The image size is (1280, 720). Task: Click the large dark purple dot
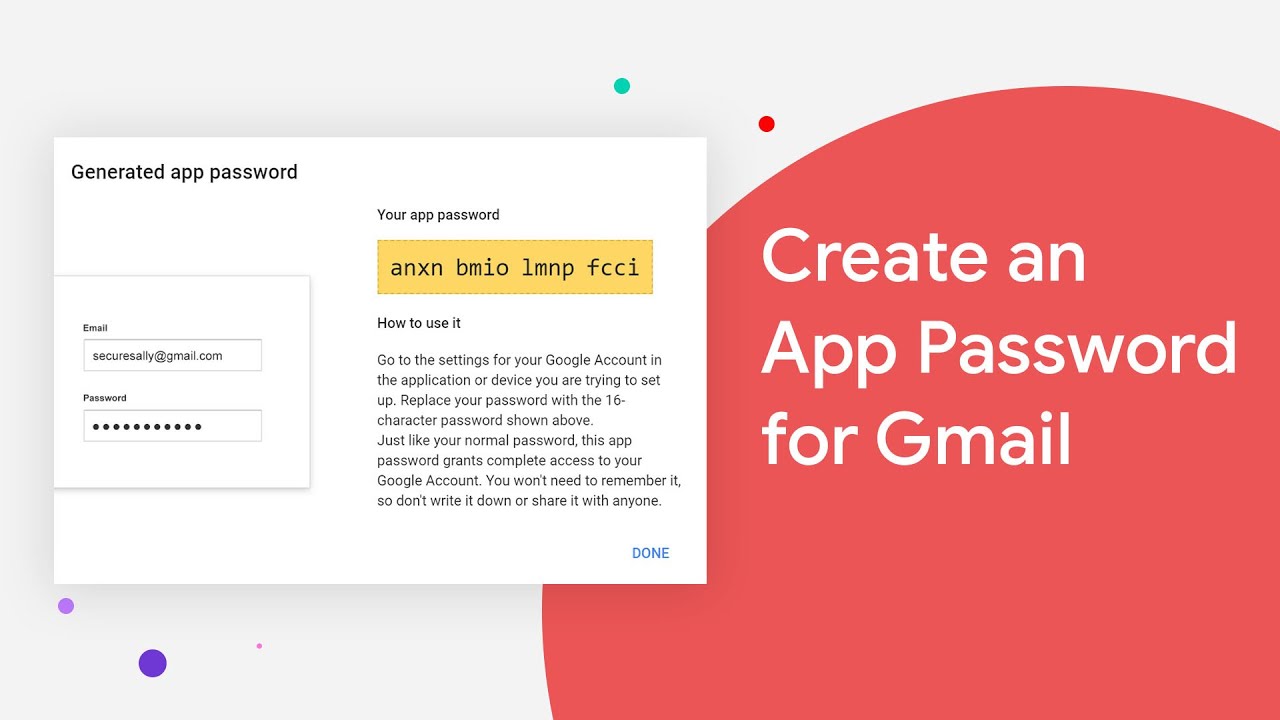click(x=152, y=663)
